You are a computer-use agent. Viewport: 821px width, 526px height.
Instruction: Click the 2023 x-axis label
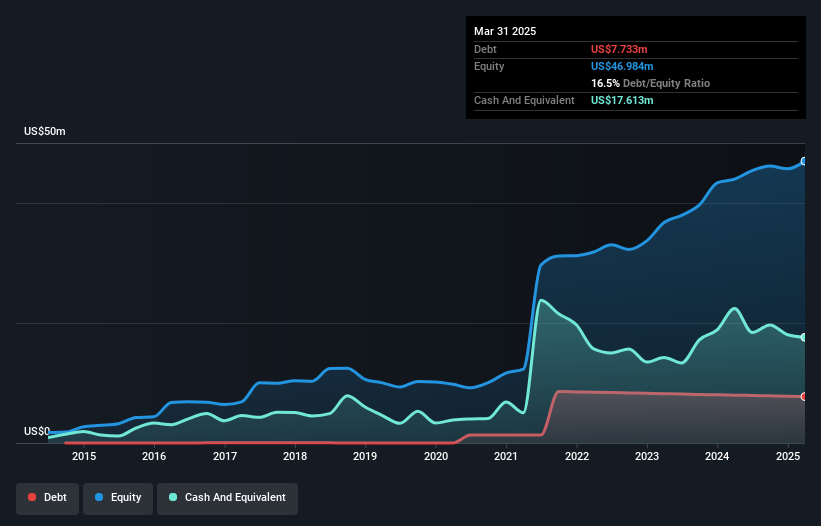click(647, 456)
